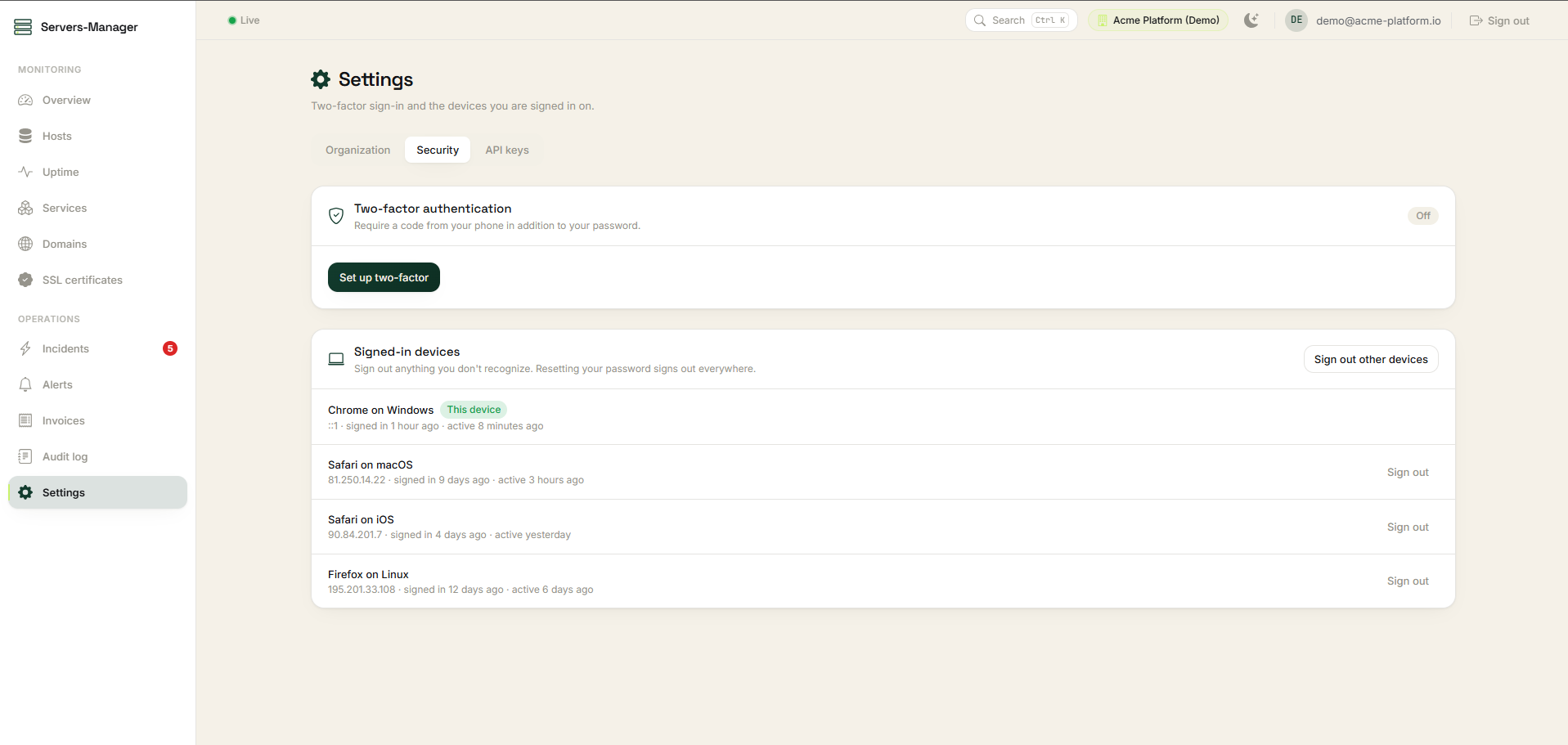Open the Acme Platform (Demo) organization switcher
1568x745 pixels.
point(1158,20)
